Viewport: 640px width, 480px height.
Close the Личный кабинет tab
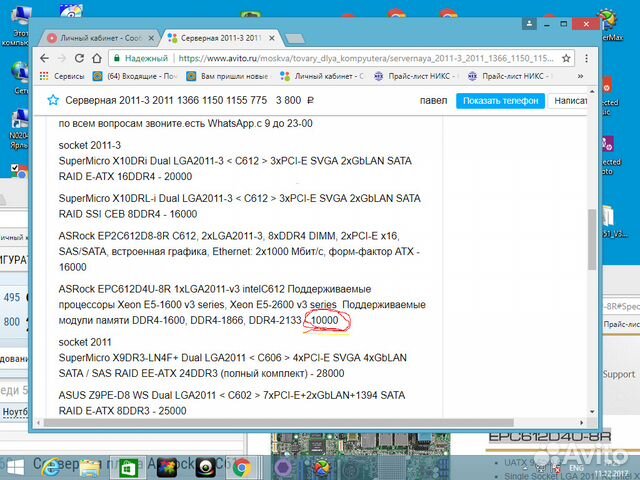tap(151, 38)
